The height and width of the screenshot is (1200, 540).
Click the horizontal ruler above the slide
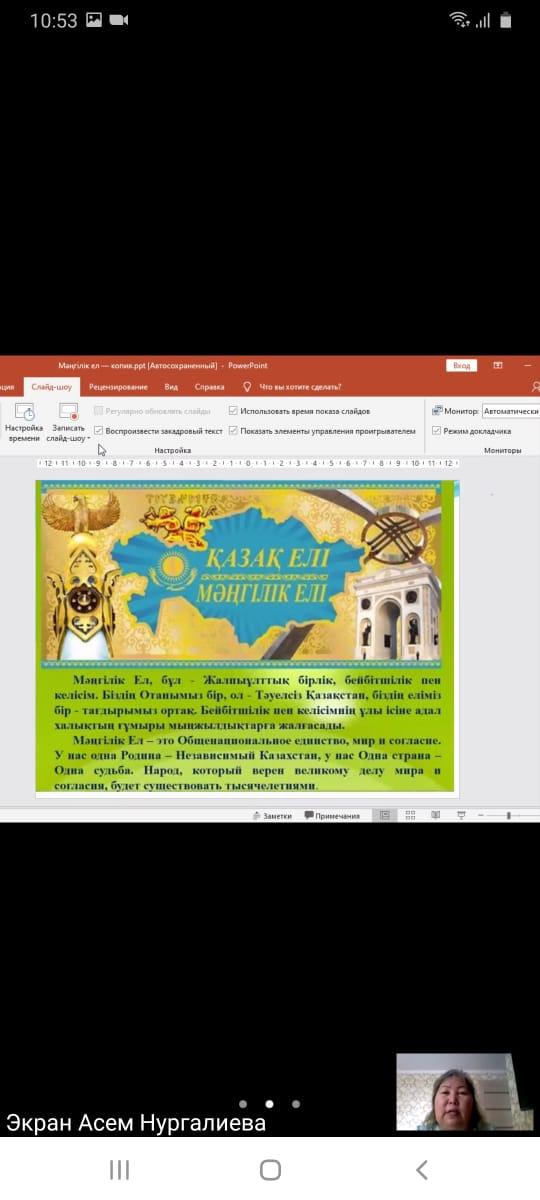[247, 464]
